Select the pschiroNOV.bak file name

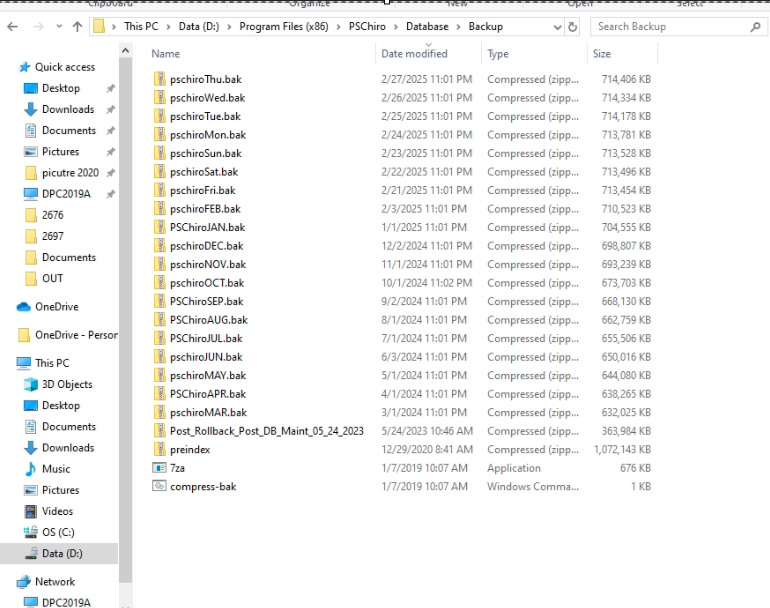coord(208,265)
